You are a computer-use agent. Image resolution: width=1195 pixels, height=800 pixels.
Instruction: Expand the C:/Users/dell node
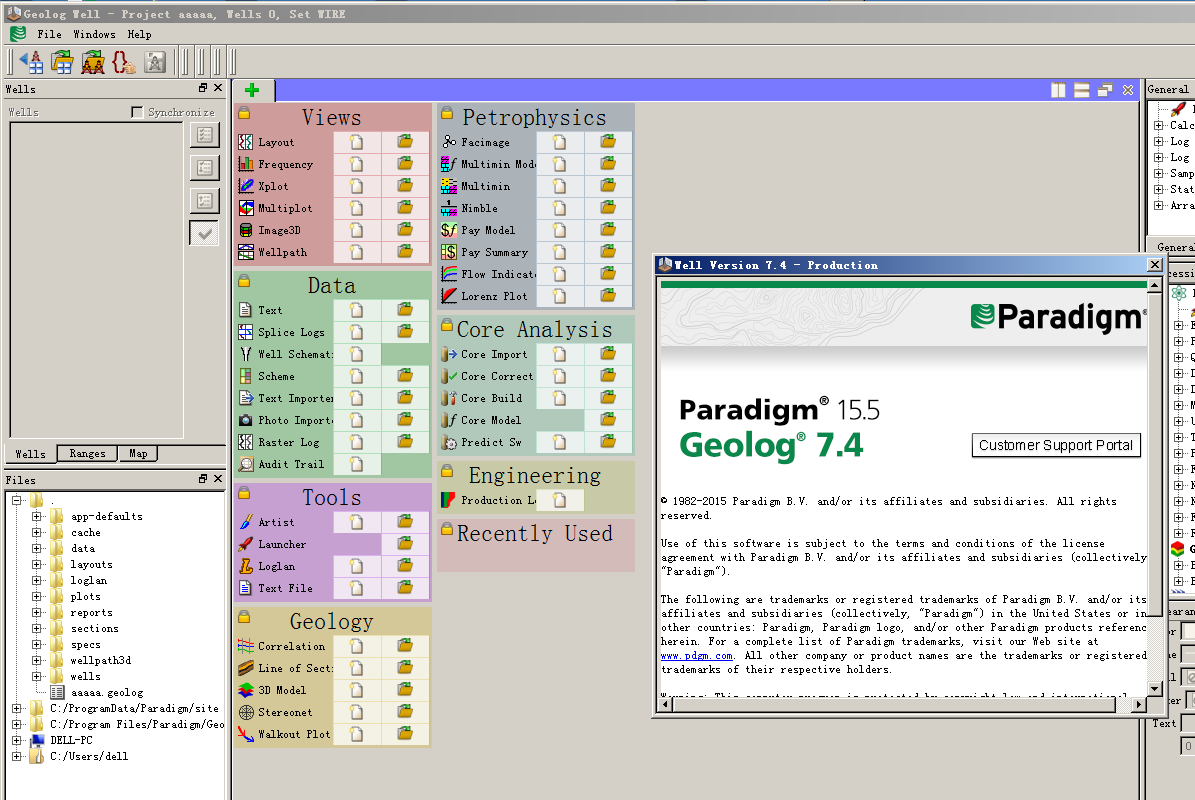pyautogui.click(x=16, y=757)
